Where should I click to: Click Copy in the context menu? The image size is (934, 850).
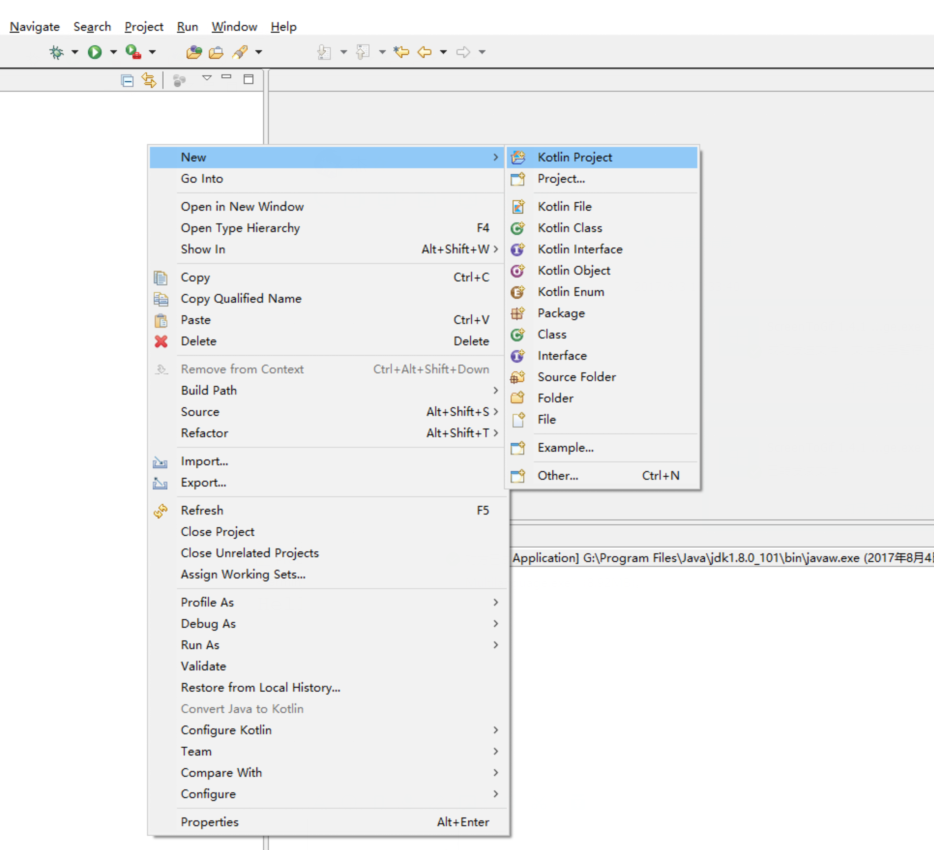coord(327,278)
